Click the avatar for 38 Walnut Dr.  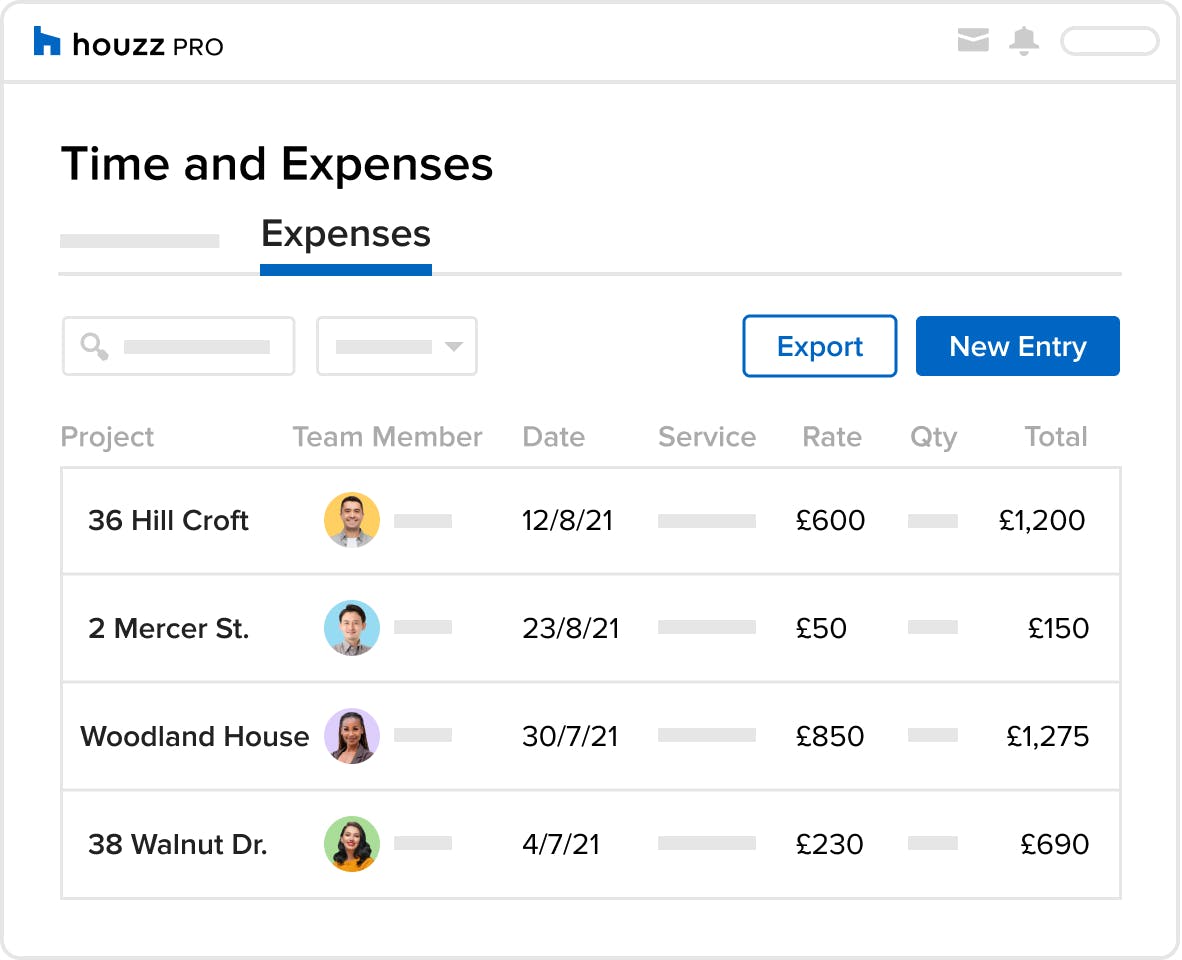352,844
